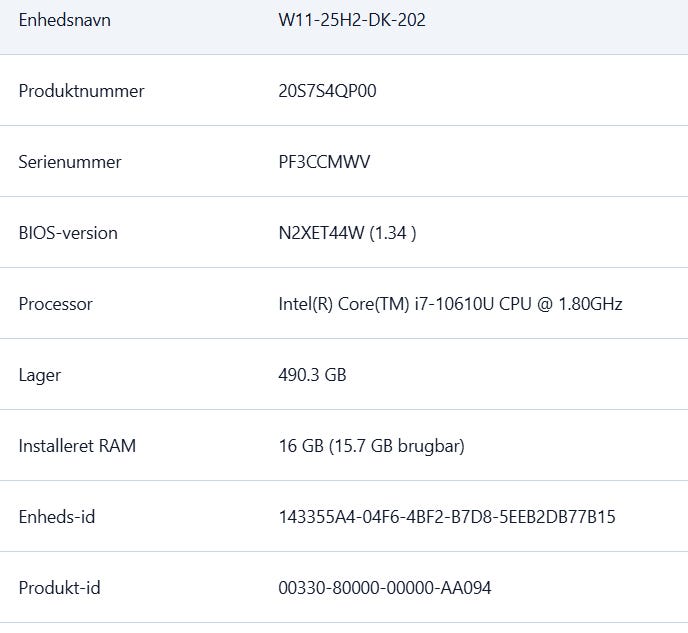The height and width of the screenshot is (633, 688).
Task: Select the Enheds-id label
Action: (x=57, y=517)
